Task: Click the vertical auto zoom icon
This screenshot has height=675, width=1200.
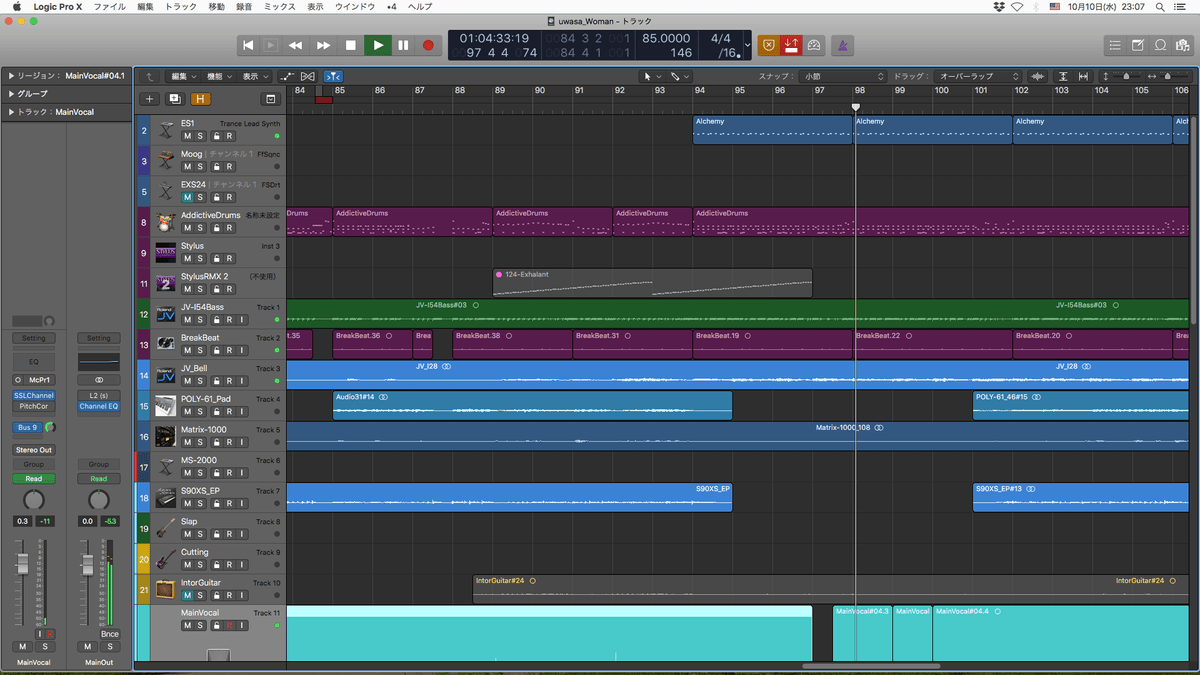Action: (x=1063, y=76)
